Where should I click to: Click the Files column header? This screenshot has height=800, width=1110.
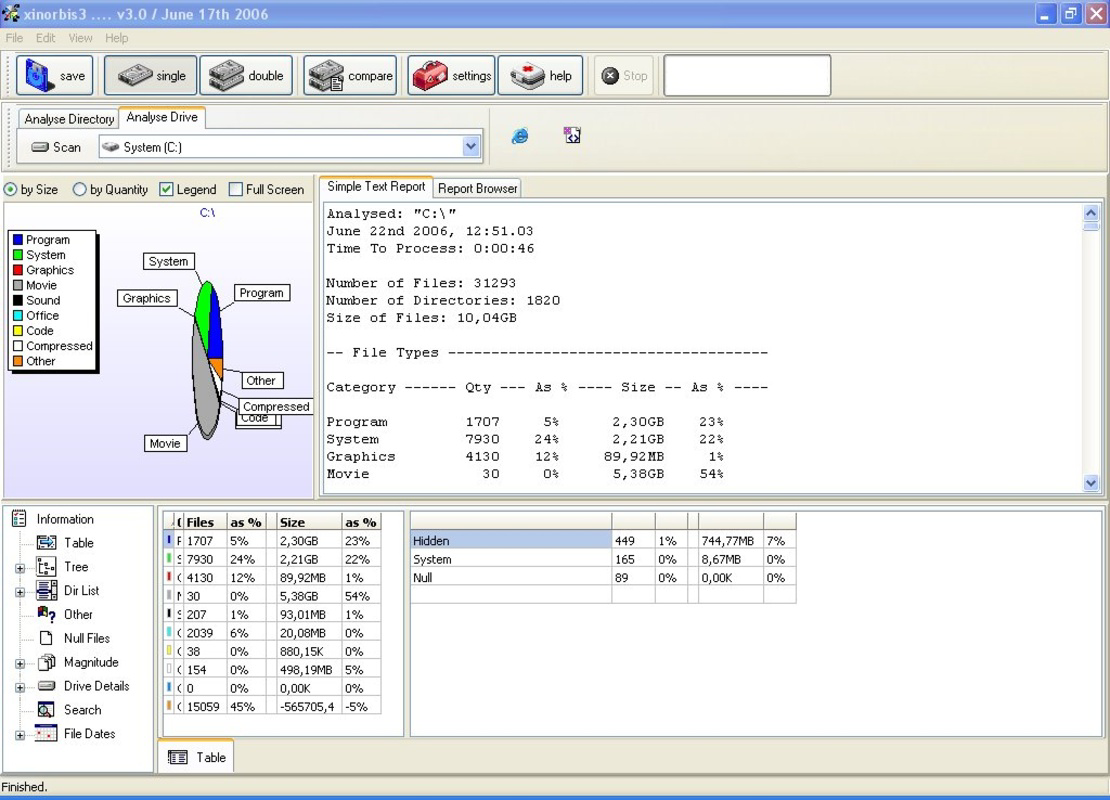205,522
